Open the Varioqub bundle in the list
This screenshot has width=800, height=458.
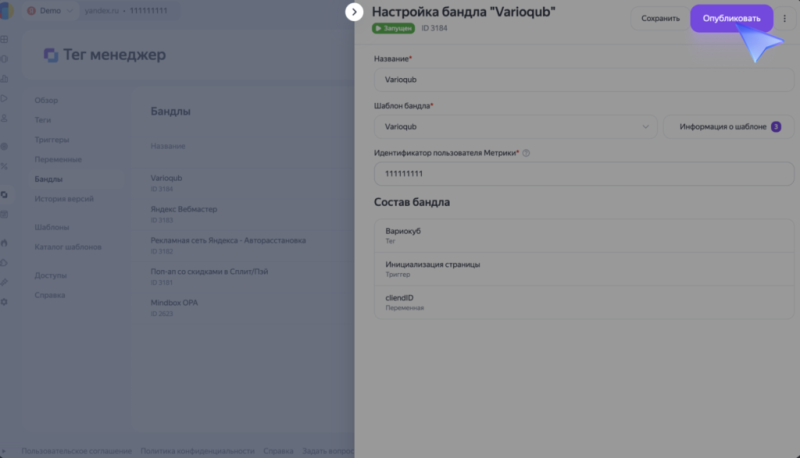(x=243, y=183)
